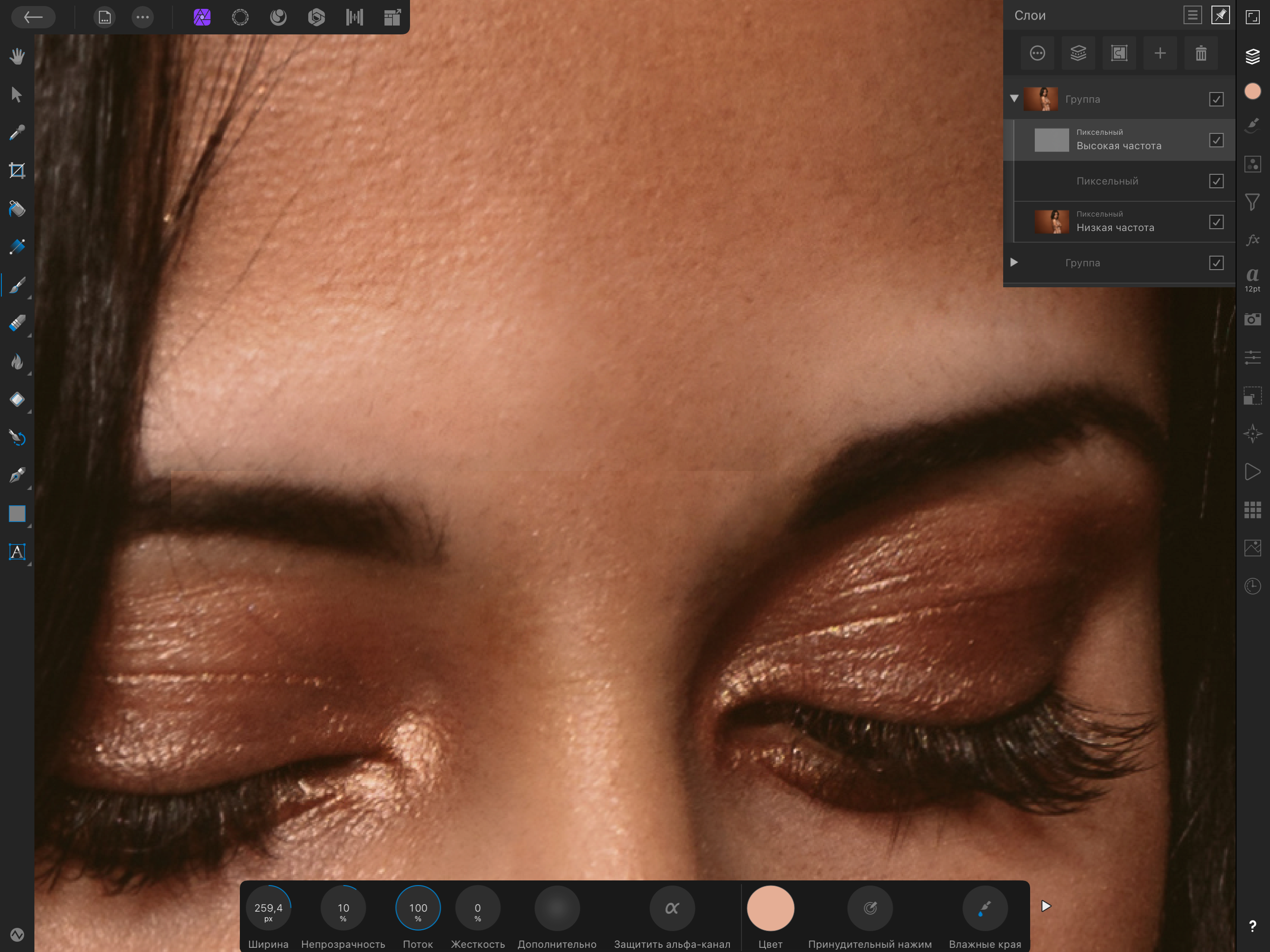
Task: Expand more brush options arrow
Action: [x=1046, y=906]
